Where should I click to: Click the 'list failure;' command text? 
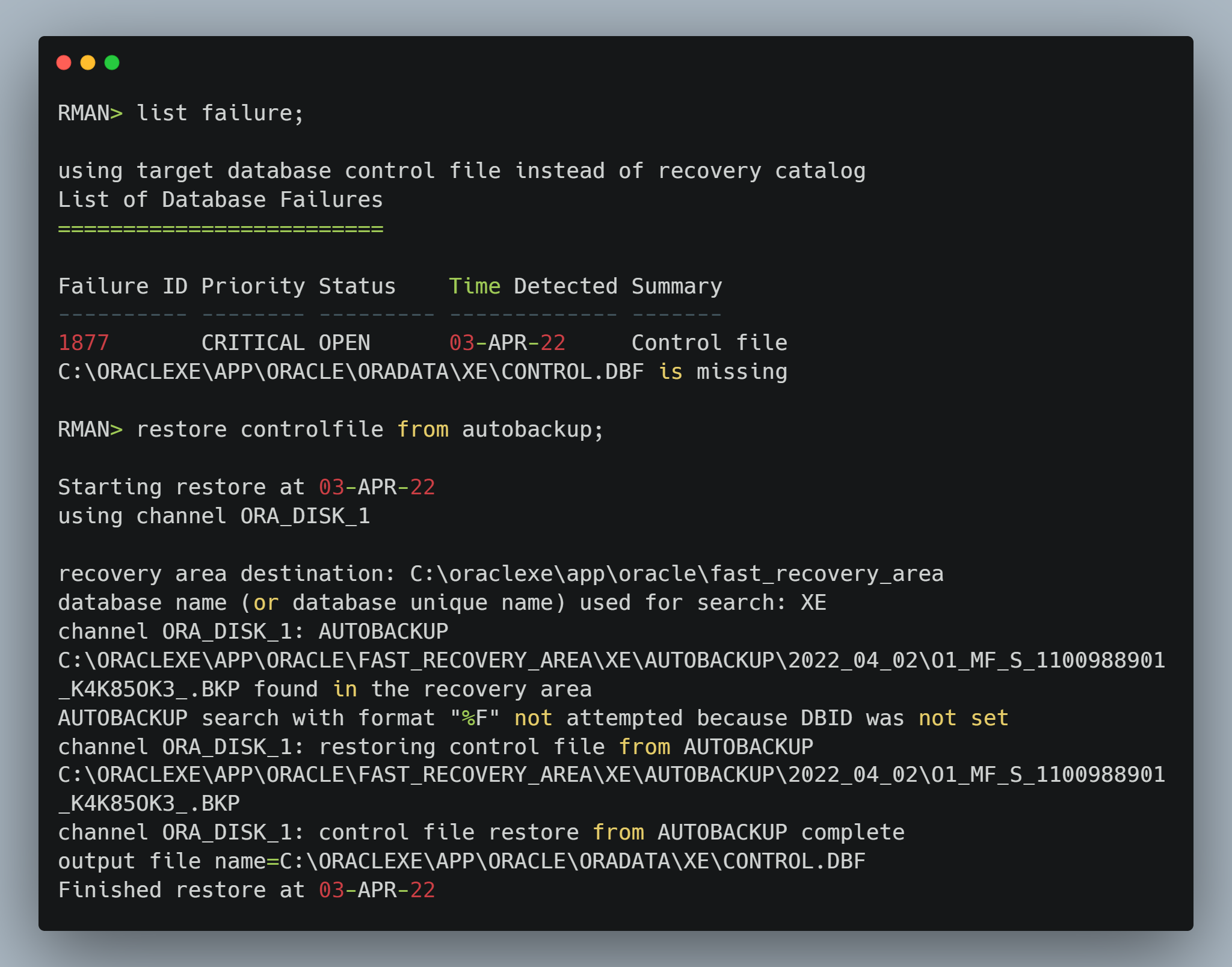(x=220, y=113)
